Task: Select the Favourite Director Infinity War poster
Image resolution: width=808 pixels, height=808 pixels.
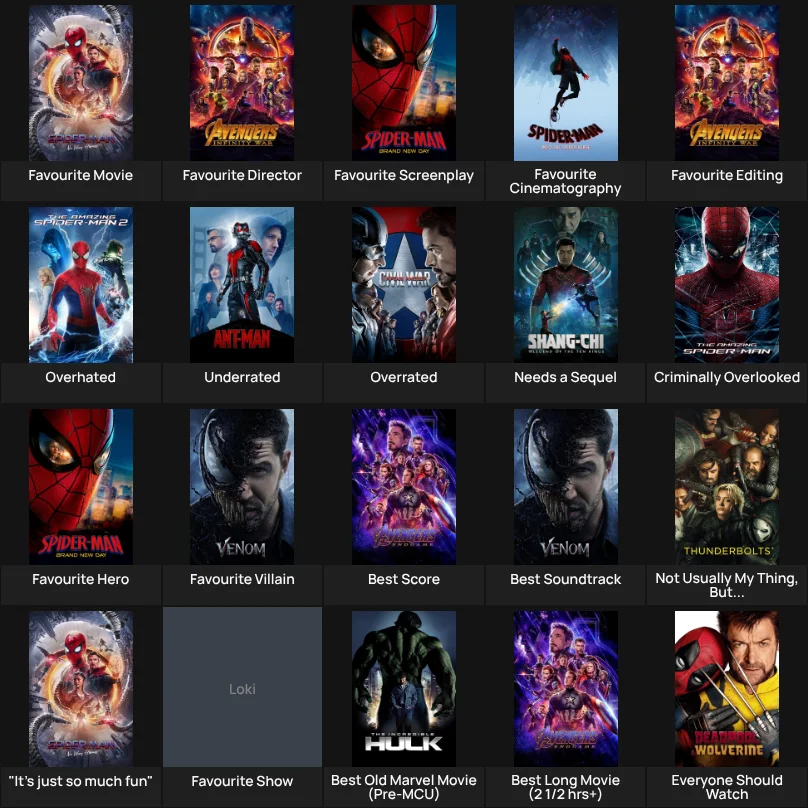Action: coord(242,83)
